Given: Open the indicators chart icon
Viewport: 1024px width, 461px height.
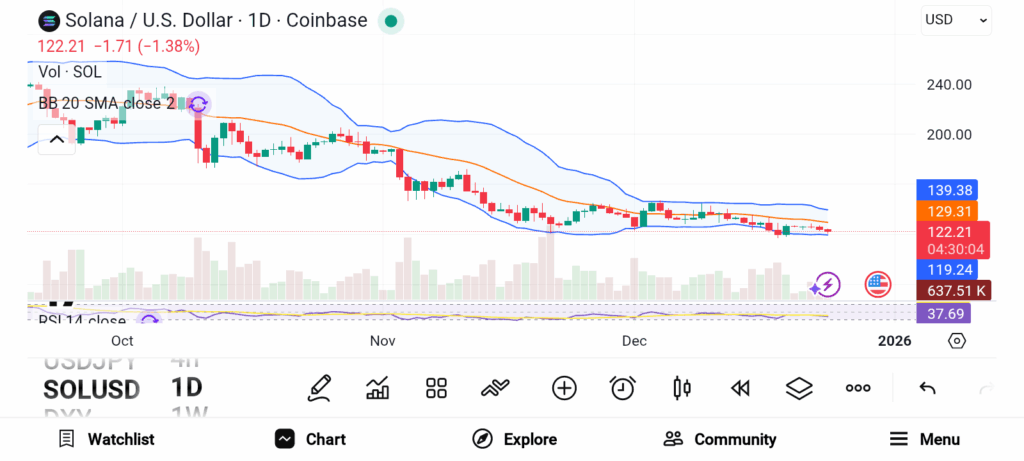Looking at the screenshot, I should click(x=378, y=388).
